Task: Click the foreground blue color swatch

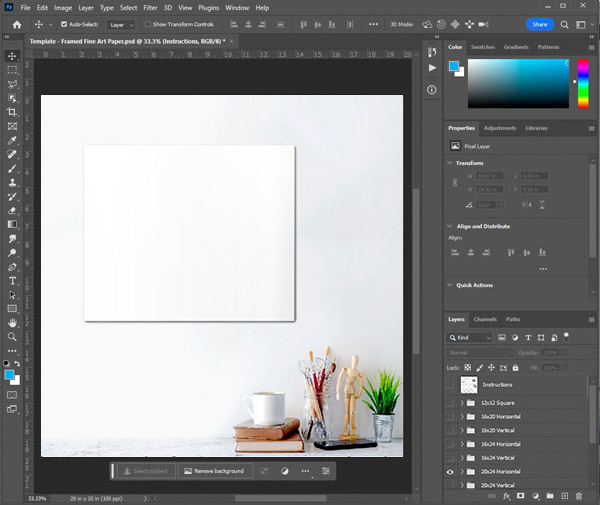Action: tap(9, 374)
